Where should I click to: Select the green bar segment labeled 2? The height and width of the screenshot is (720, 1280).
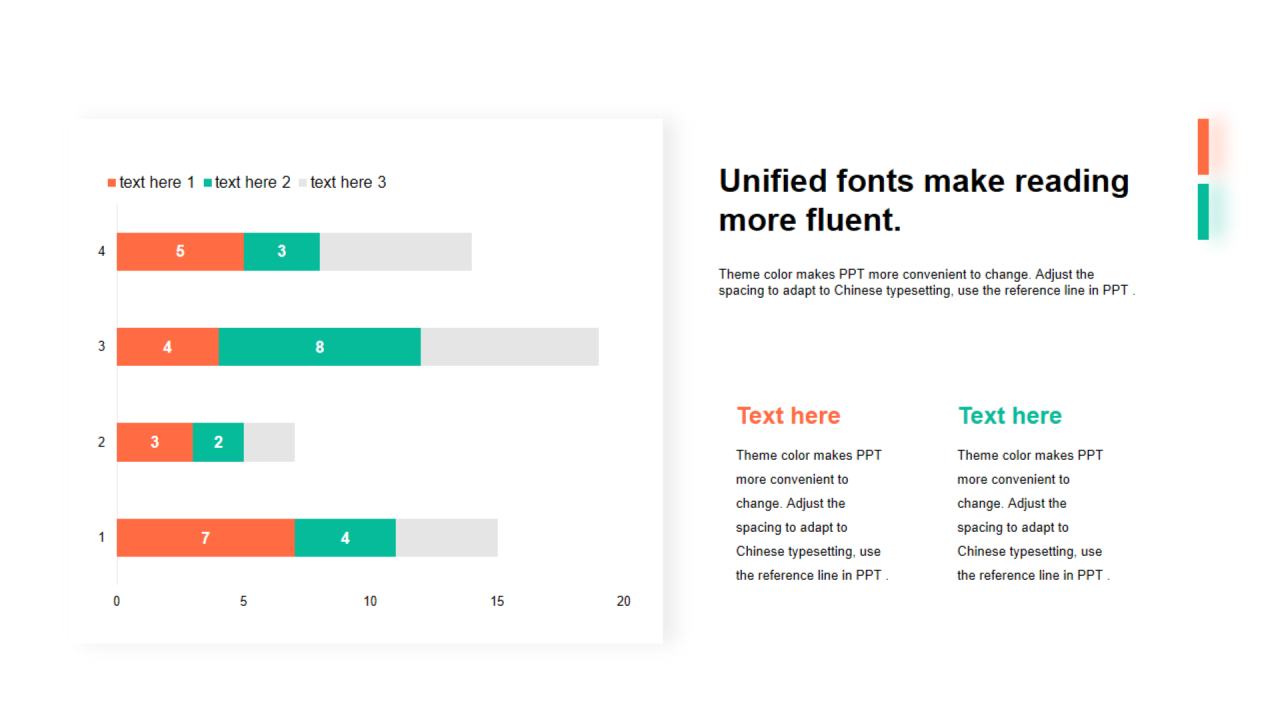tap(218, 442)
